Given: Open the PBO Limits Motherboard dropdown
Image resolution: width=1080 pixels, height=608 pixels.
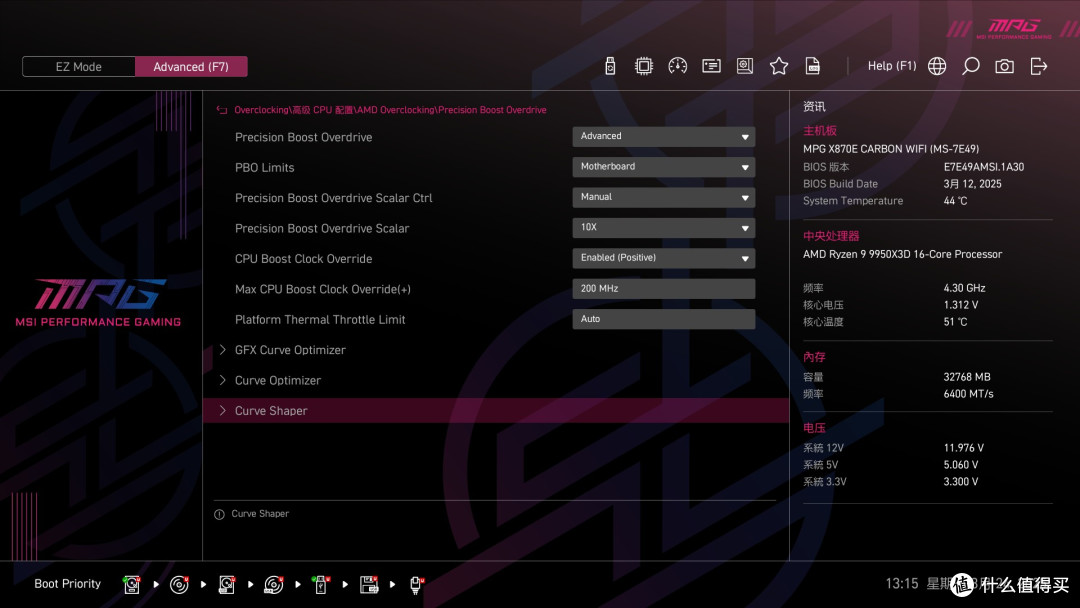Looking at the screenshot, I should [663, 167].
